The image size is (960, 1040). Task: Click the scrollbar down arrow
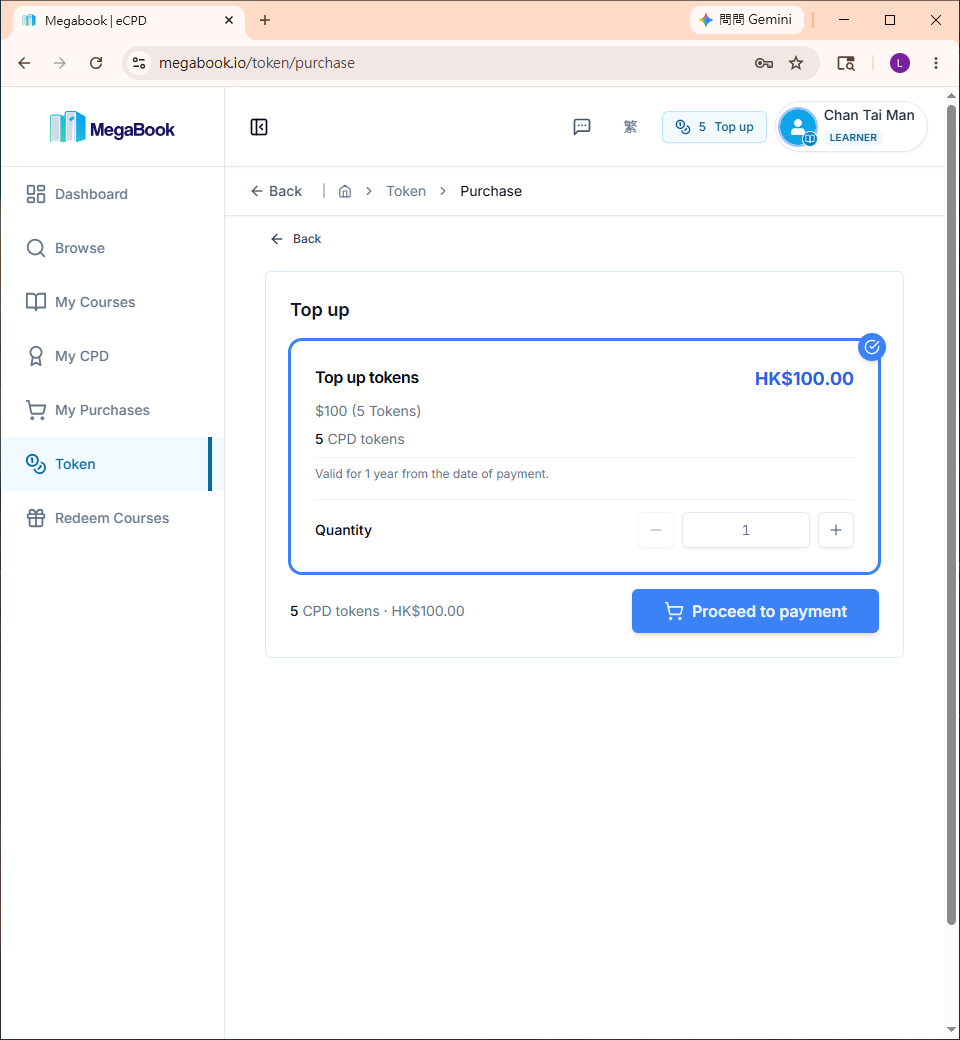[951, 1030]
